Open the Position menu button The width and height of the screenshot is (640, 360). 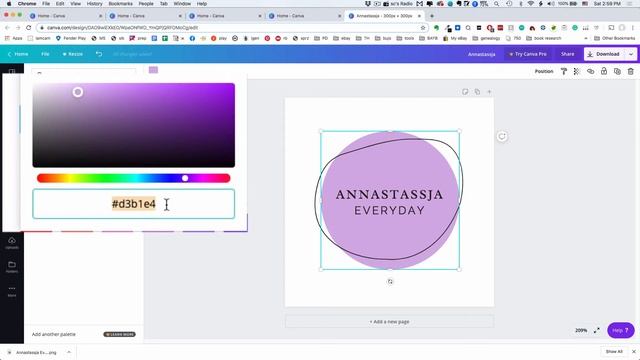[544, 71]
